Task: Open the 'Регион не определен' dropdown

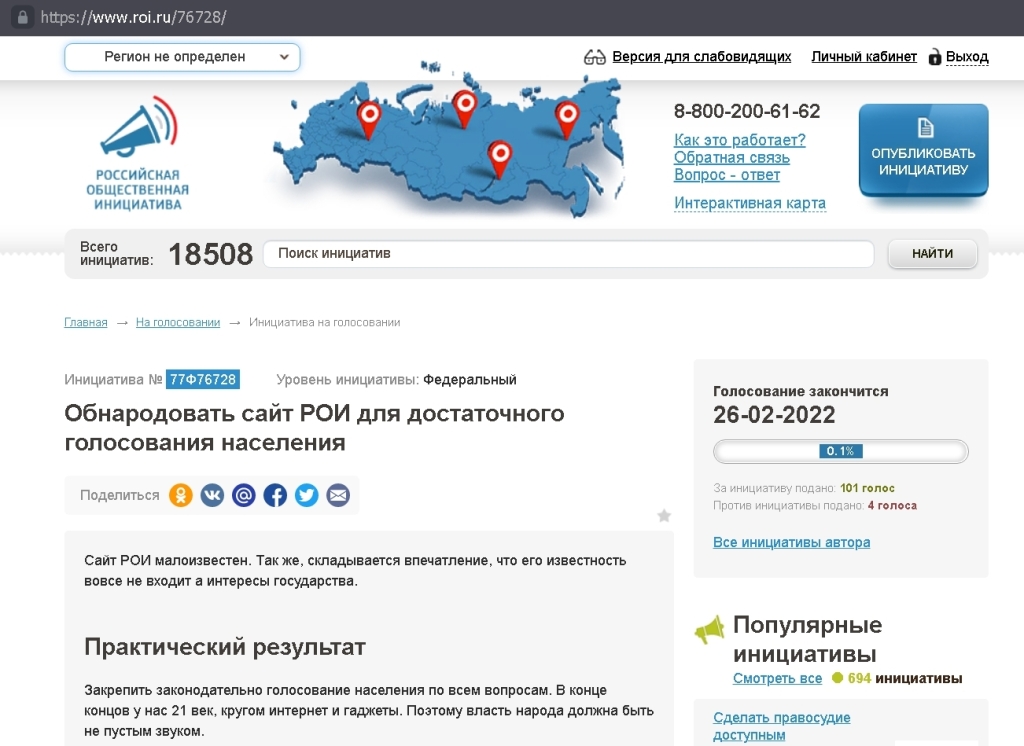Action: pyautogui.click(x=182, y=57)
